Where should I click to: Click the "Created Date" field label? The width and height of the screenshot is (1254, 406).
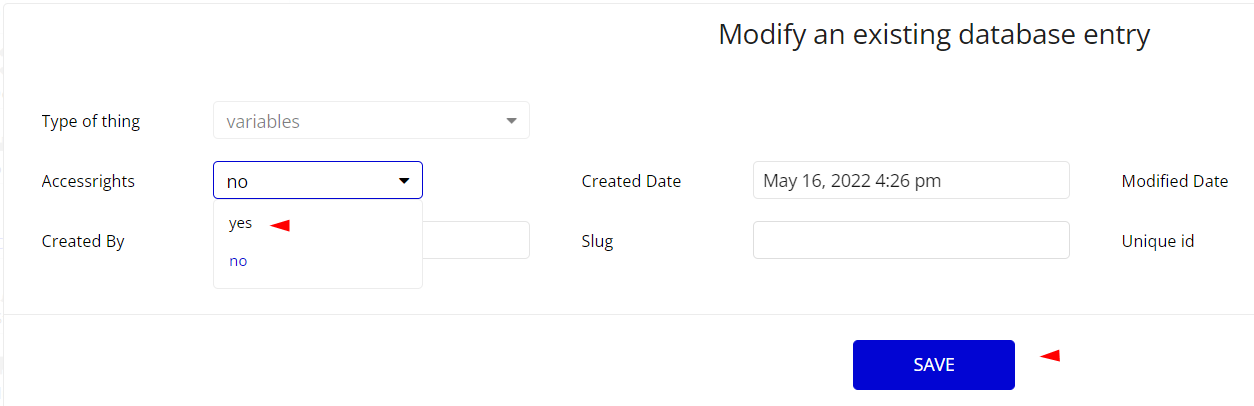click(x=631, y=181)
